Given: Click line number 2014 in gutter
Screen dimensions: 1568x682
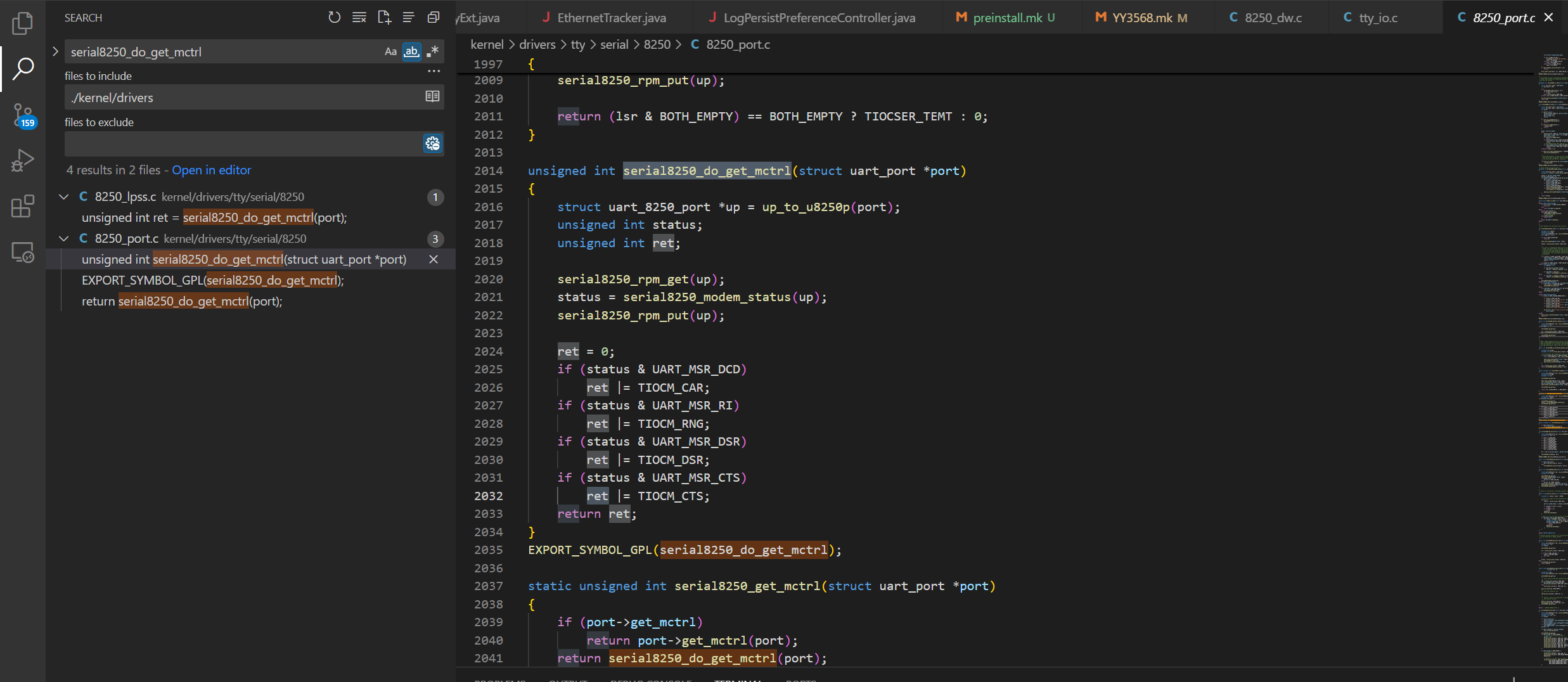Looking at the screenshot, I should coord(489,171).
